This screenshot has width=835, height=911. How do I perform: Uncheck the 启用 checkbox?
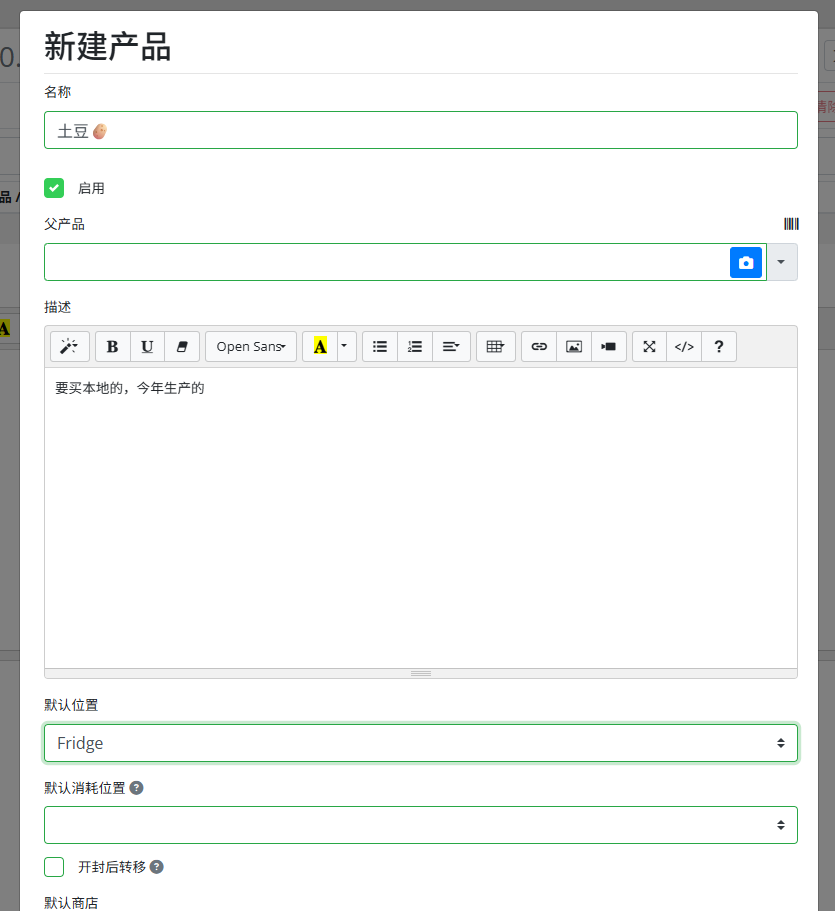coord(54,188)
